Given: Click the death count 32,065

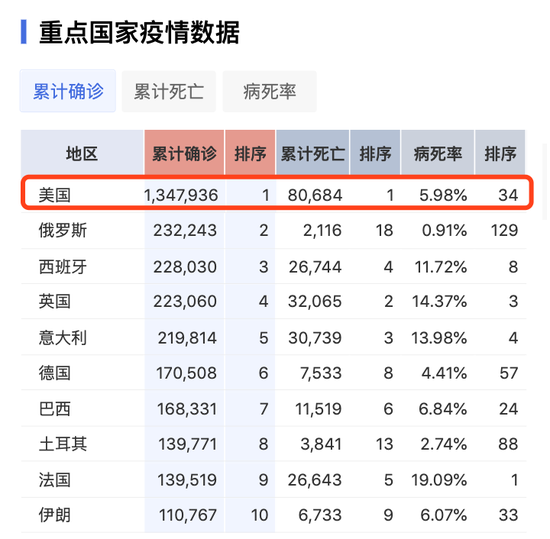Looking at the screenshot, I should click(x=315, y=301).
